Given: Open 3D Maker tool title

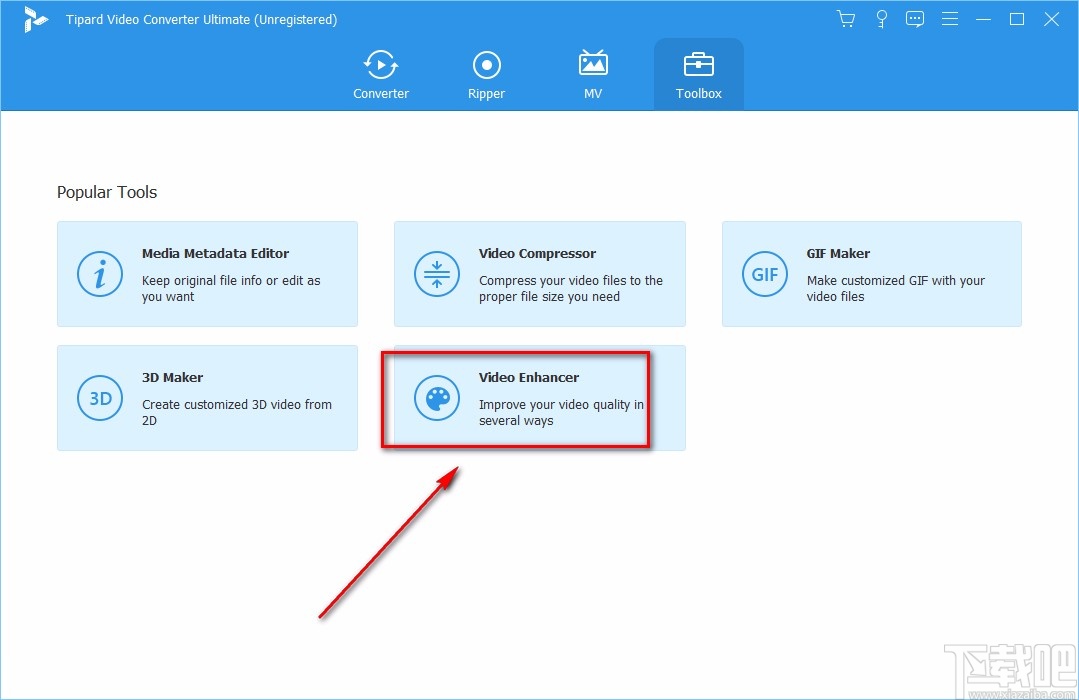Looking at the screenshot, I should 172,377.
